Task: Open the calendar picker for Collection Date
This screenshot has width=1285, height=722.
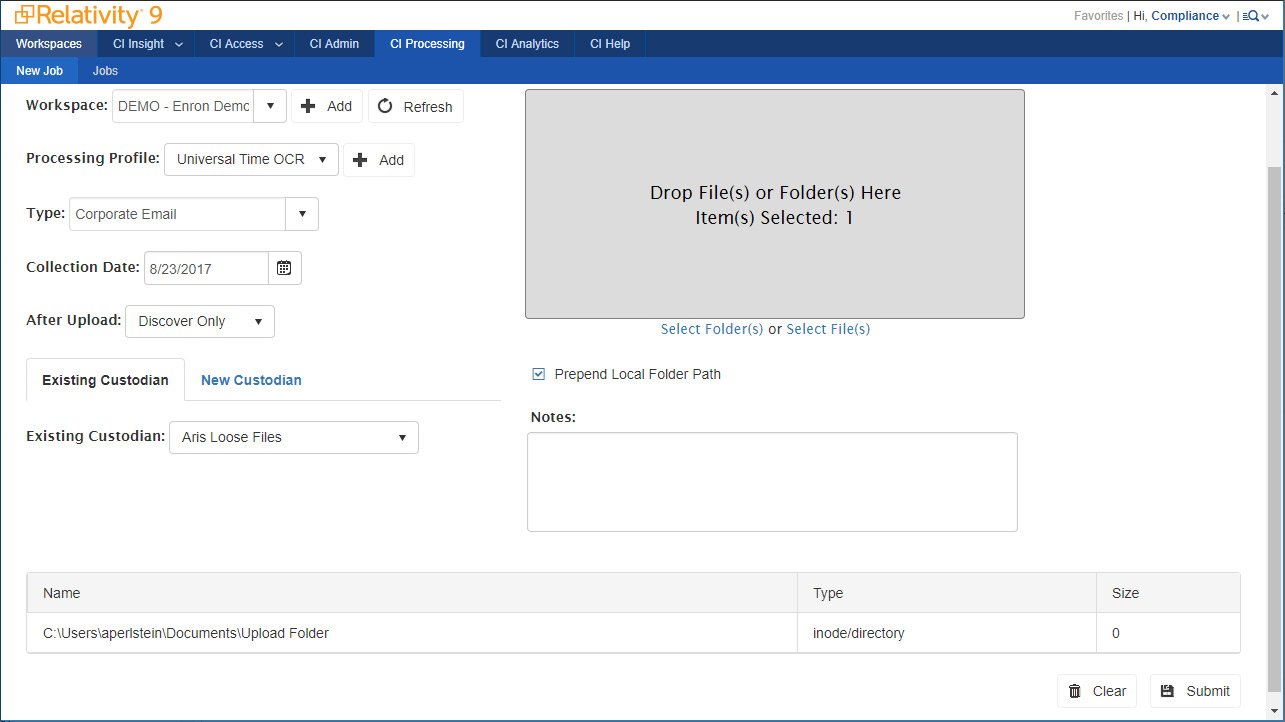Action: point(284,268)
